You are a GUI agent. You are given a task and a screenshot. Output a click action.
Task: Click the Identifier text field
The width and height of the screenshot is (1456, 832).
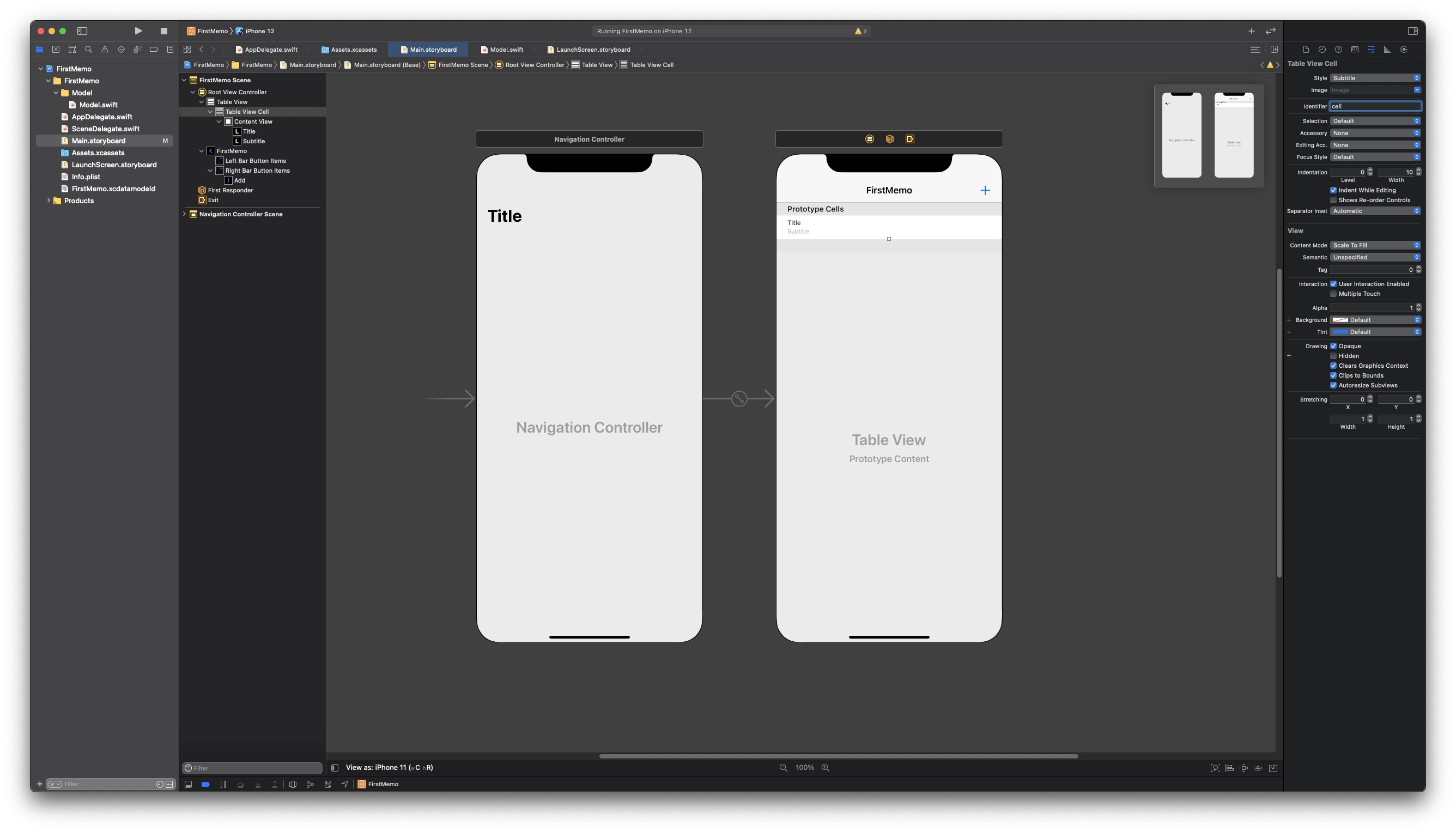click(1374, 106)
